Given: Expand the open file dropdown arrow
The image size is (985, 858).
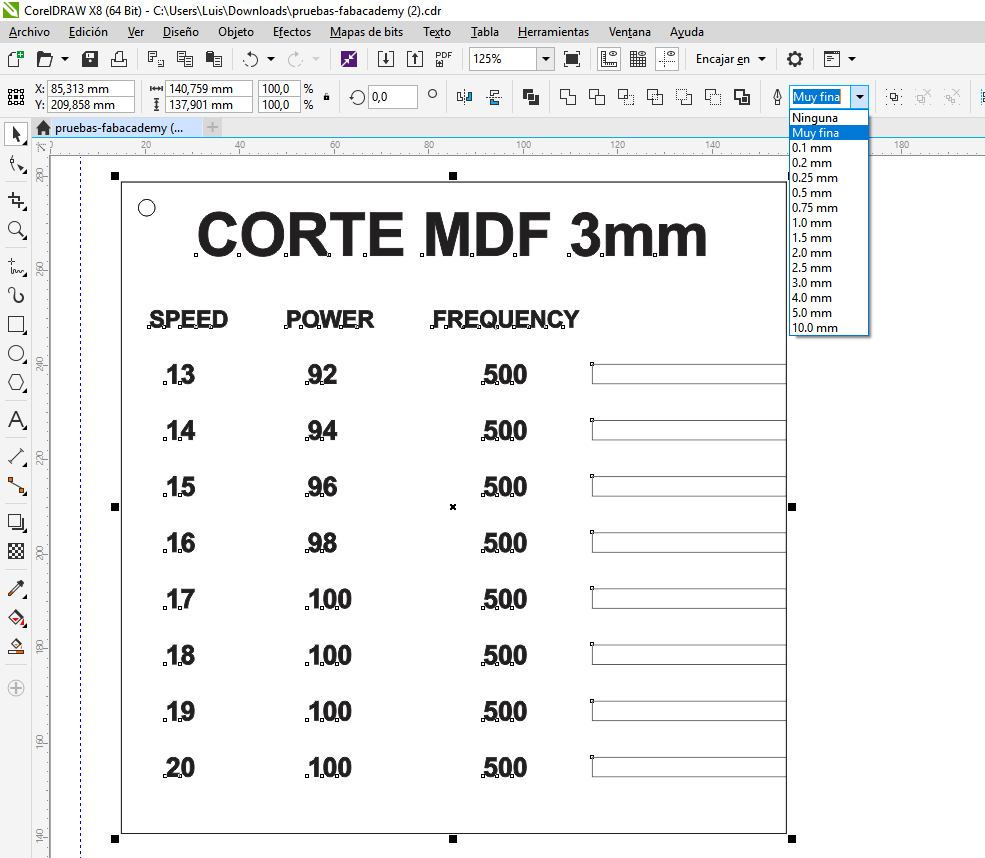Looking at the screenshot, I should point(65,59).
